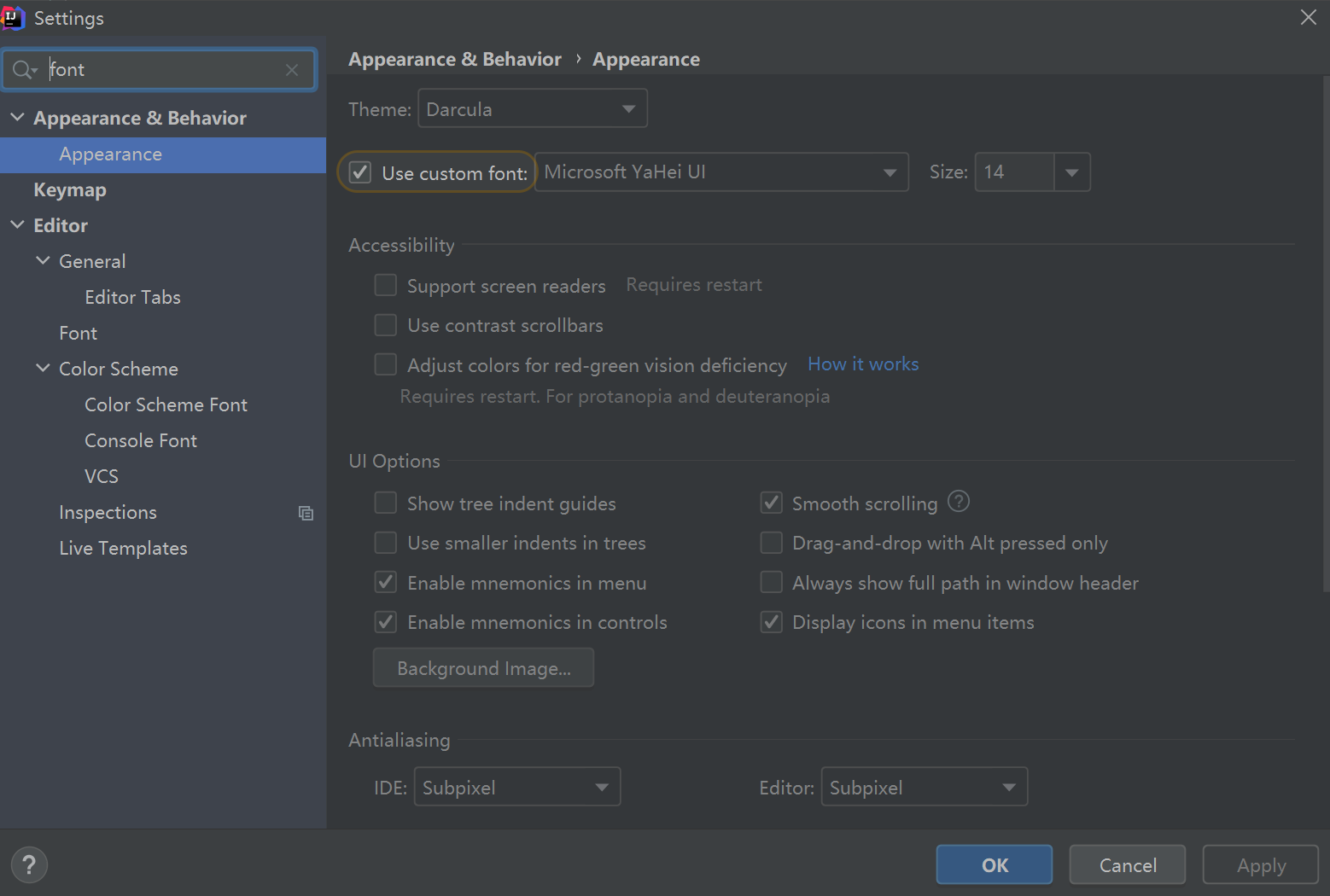This screenshot has width=1330, height=896.
Task: Click the OK button
Action: click(995, 864)
